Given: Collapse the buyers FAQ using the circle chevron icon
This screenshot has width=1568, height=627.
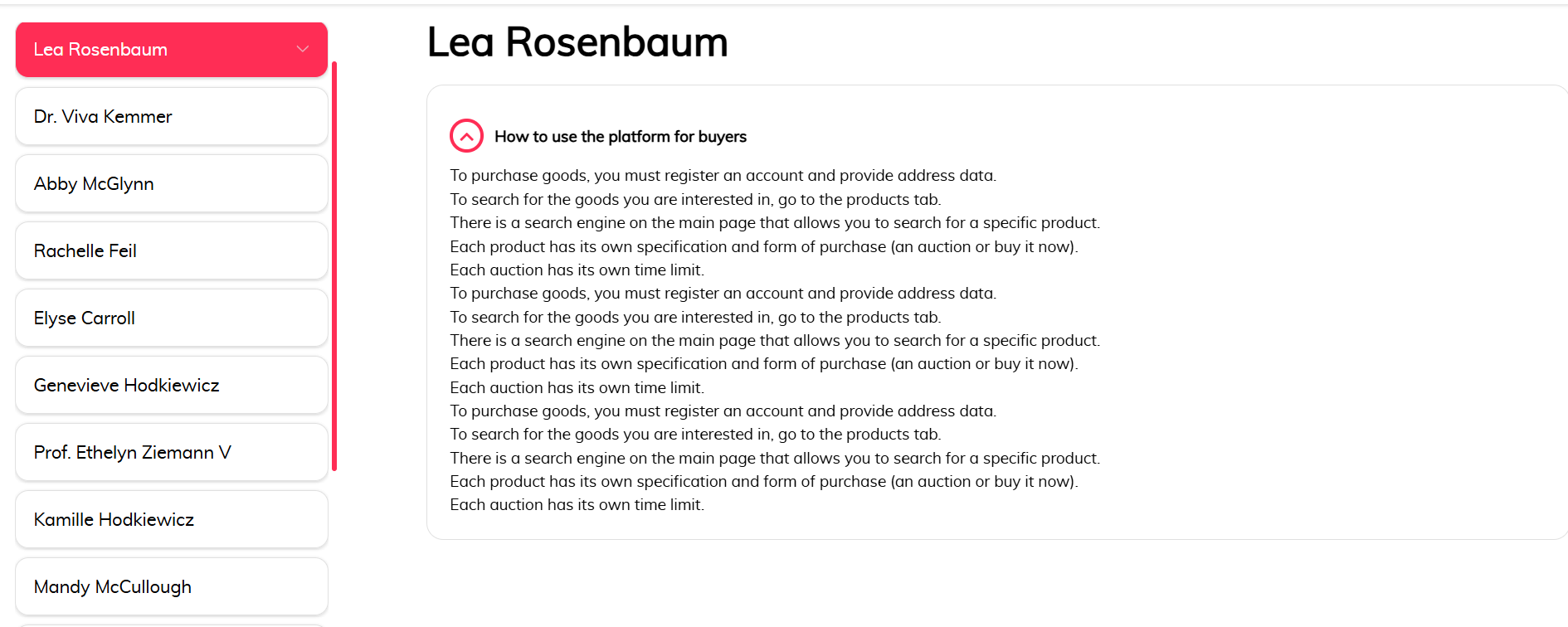Looking at the screenshot, I should 466,136.
